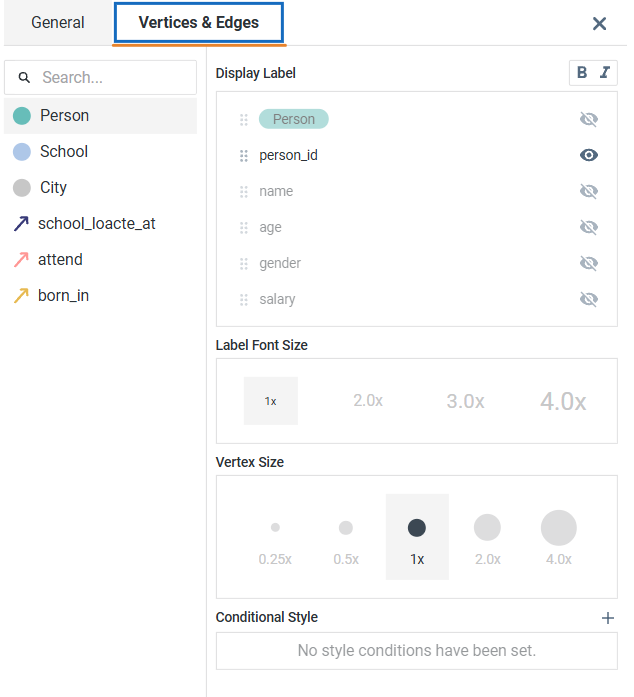This screenshot has width=634, height=697.
Task: Show the name attribute label
Action: point(589,191)
